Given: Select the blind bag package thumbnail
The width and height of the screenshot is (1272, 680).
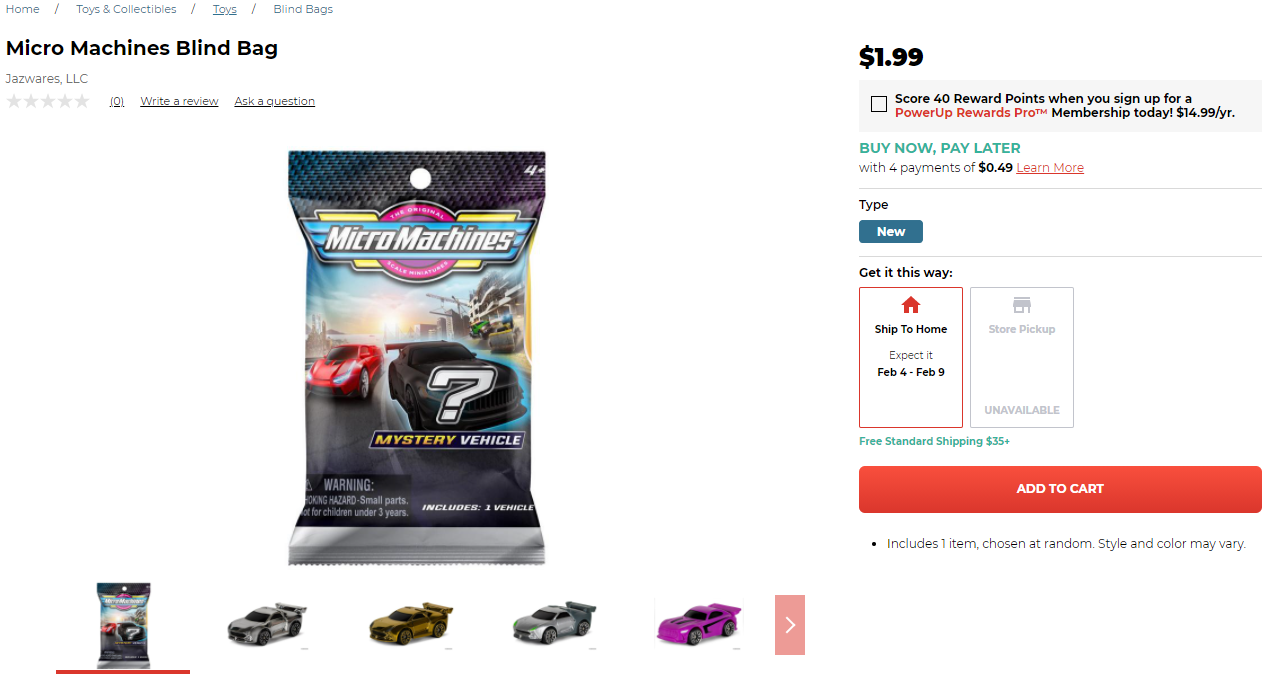Looking at the screenshot, I should 123,625.
